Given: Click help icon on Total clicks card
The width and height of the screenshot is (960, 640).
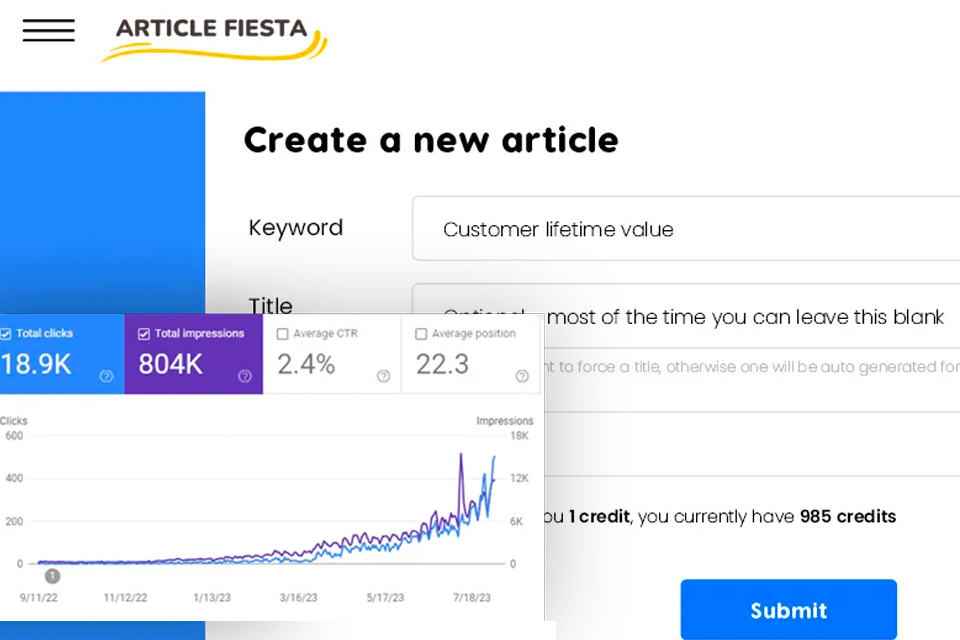Looking at the screenshot, I should tap(106, 376).
